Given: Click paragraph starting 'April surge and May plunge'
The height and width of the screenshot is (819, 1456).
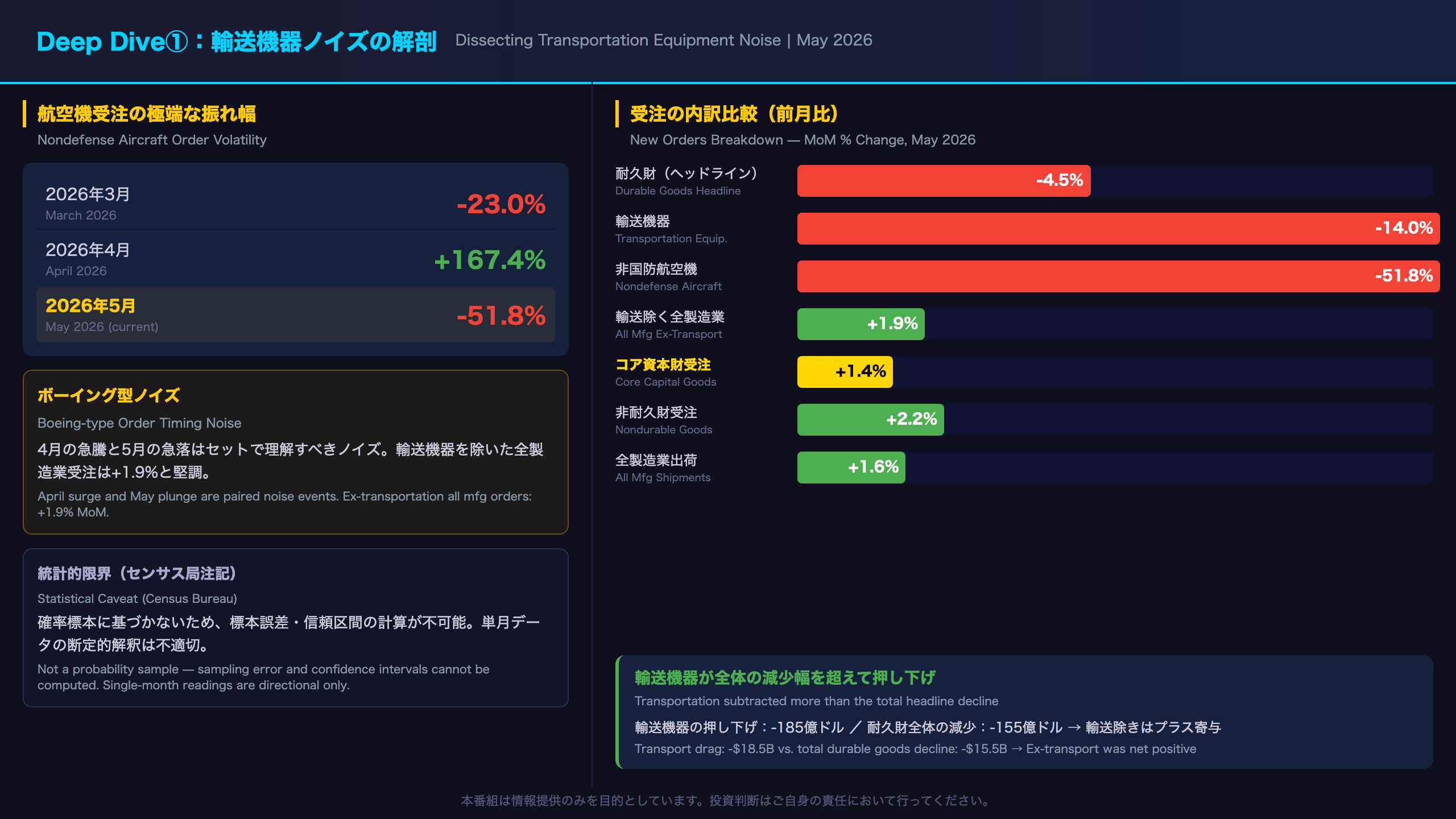Looking at the screenshot, I should pyautogui.click(x=284, y=504).
